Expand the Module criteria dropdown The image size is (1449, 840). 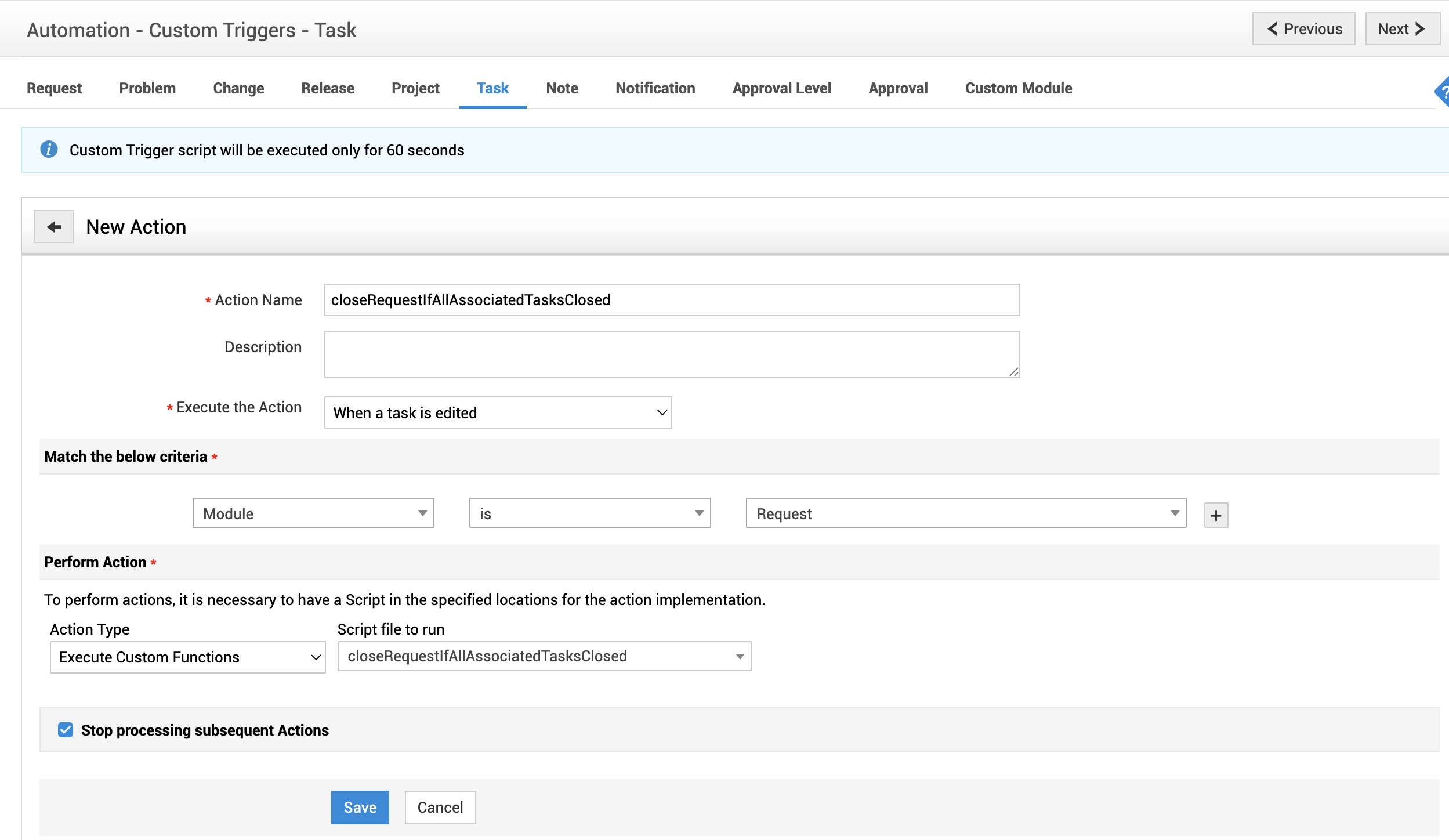313,513
